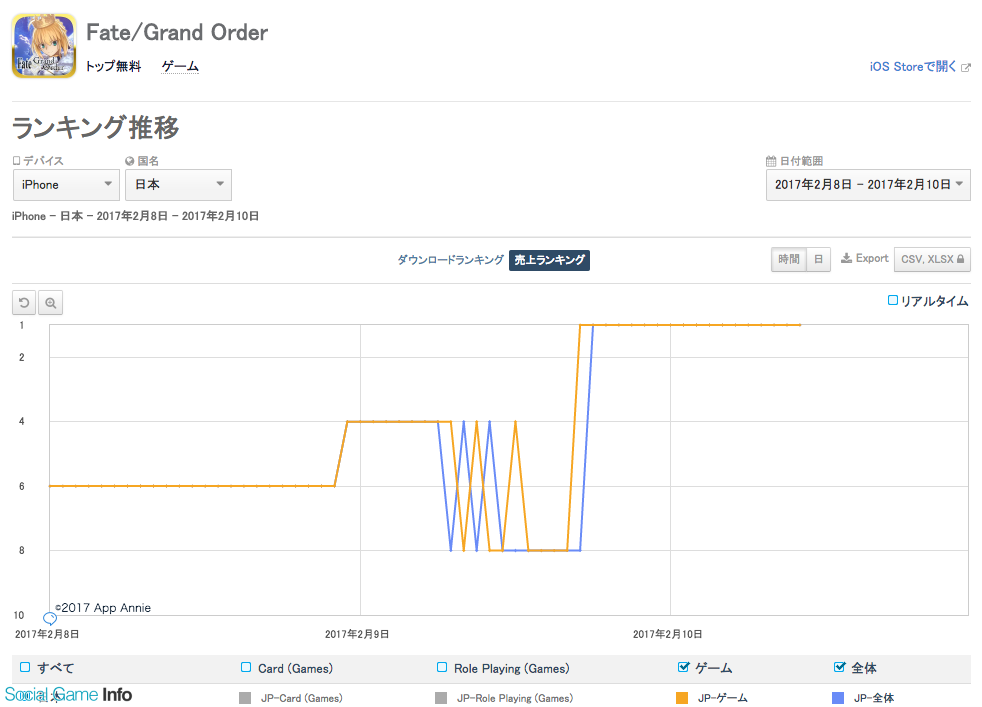Click the Export label
This screenshot has width=982, height=707.
(x=872, y=258)
